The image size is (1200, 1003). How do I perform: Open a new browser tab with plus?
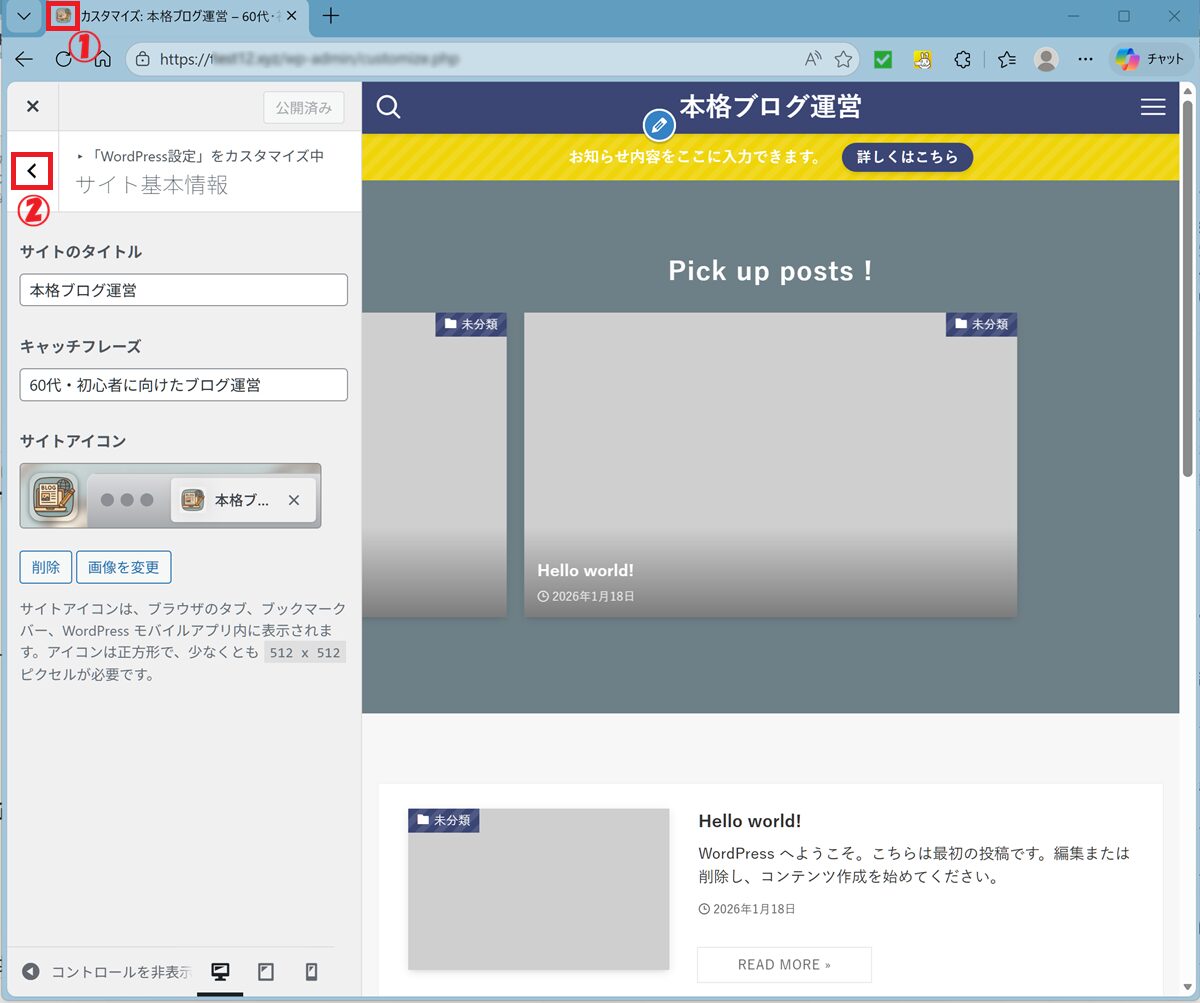coord(331,17)
